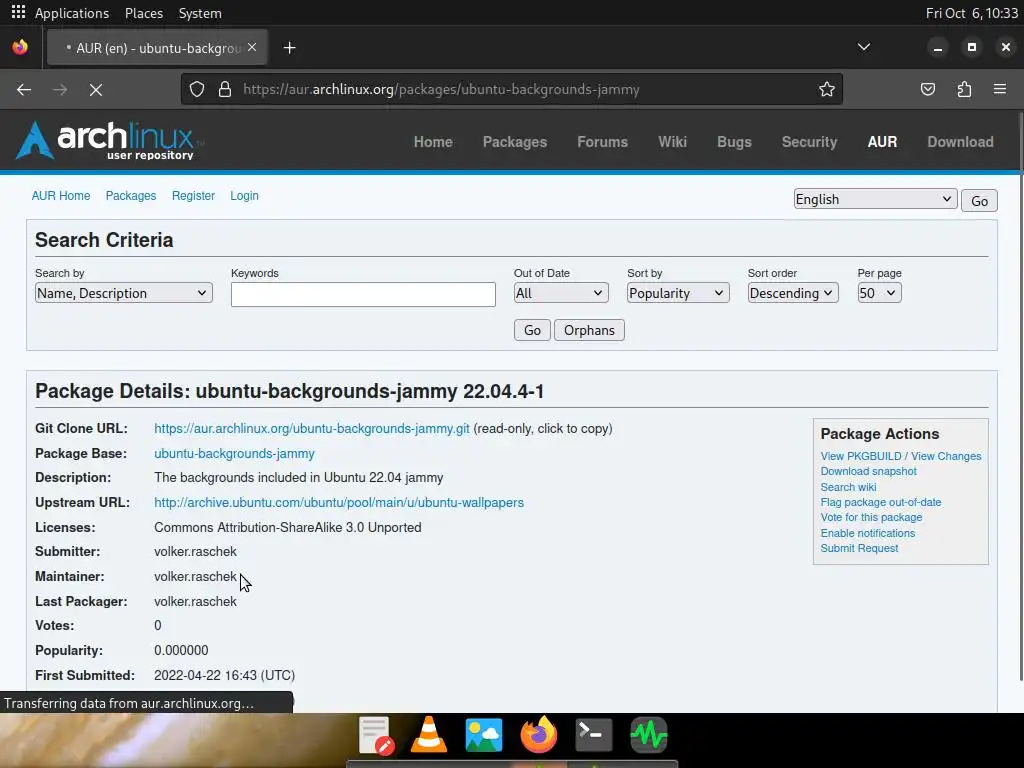Open the Wiki navigation item
The image size is (1024, 768).
(x=672, y=142)
